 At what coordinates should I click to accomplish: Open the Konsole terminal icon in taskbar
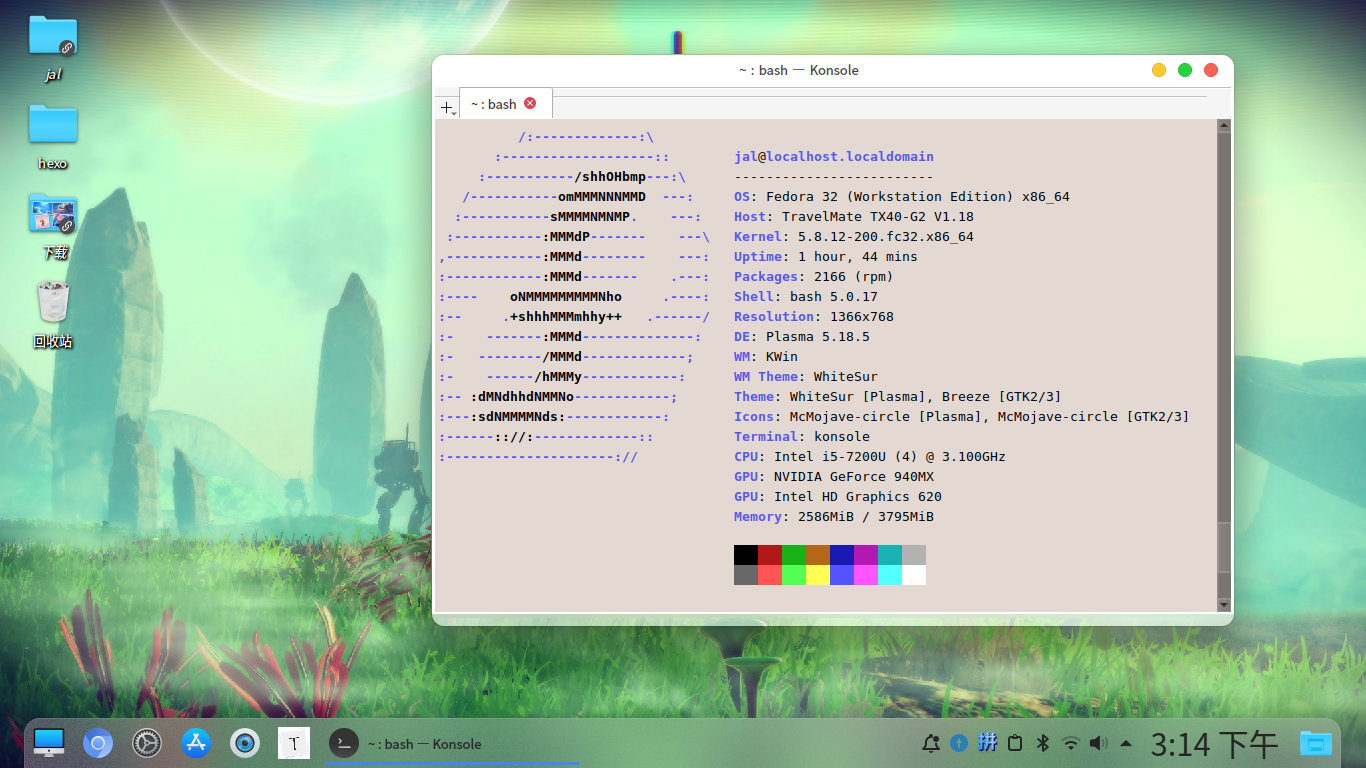[343, 743]
